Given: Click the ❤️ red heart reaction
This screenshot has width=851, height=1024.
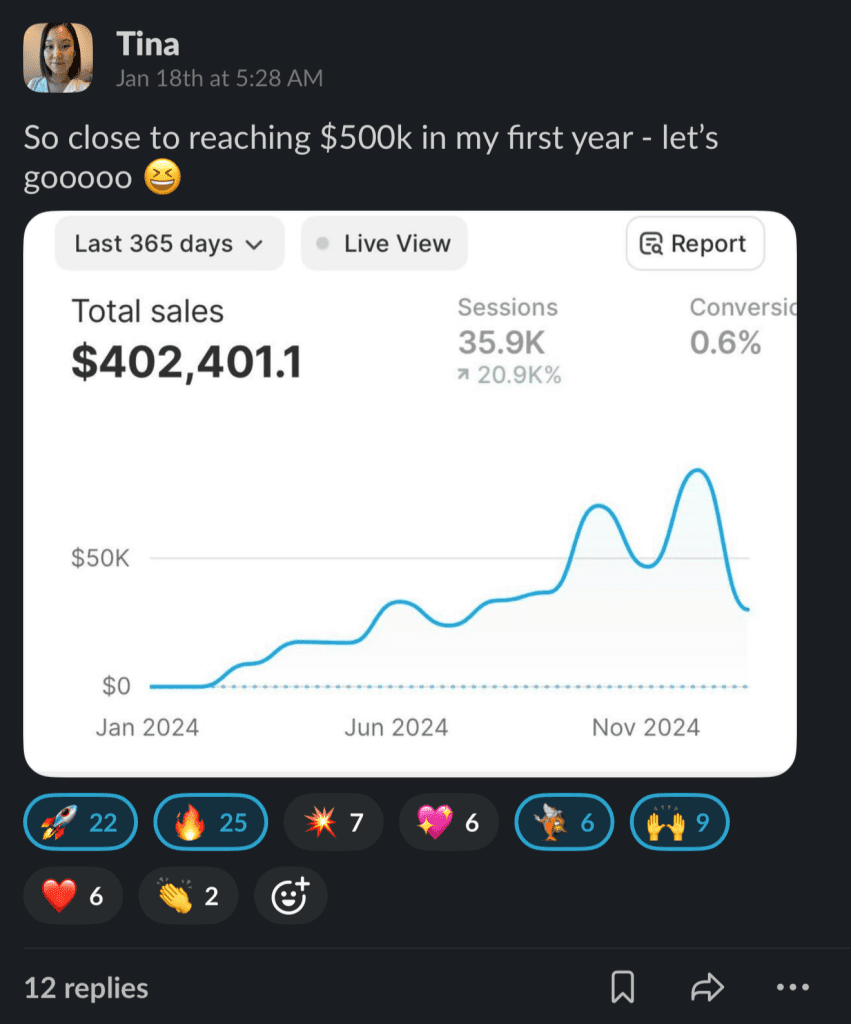Looking at the screenshot, I should pyautogui.click(x=73, y=896).
